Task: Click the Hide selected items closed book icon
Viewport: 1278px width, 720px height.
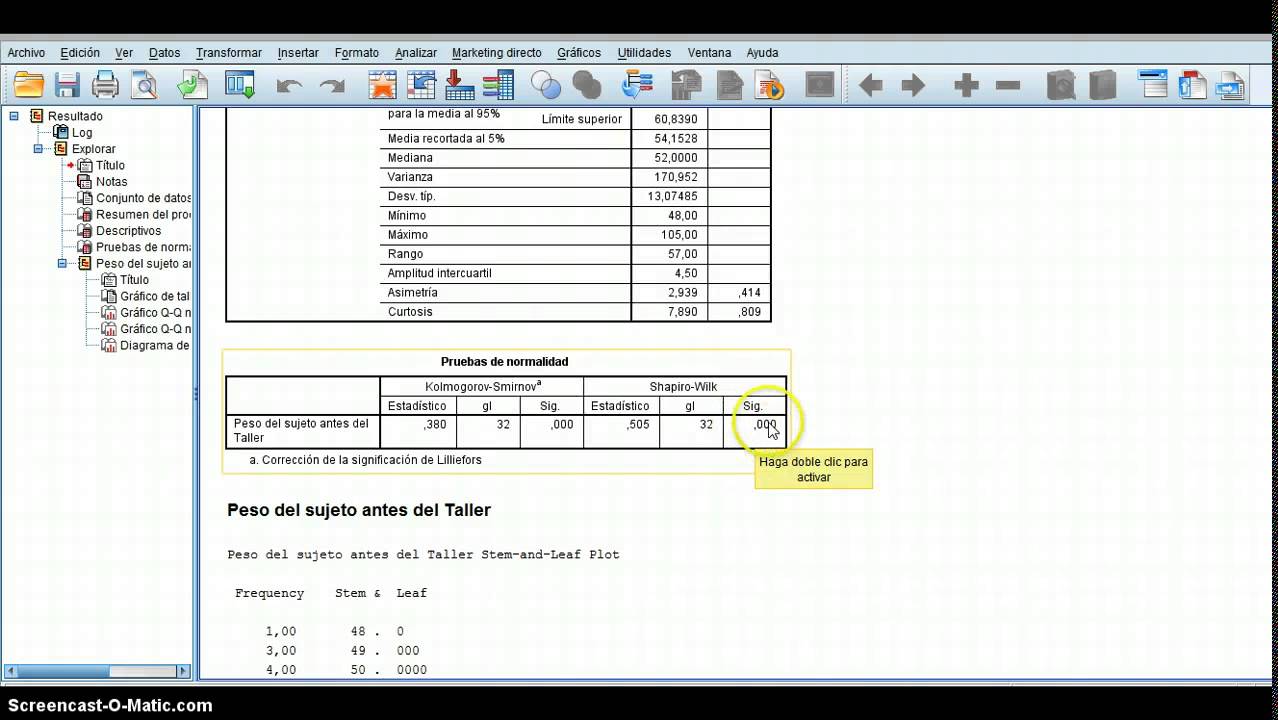Action: [x=1102, y=85]
